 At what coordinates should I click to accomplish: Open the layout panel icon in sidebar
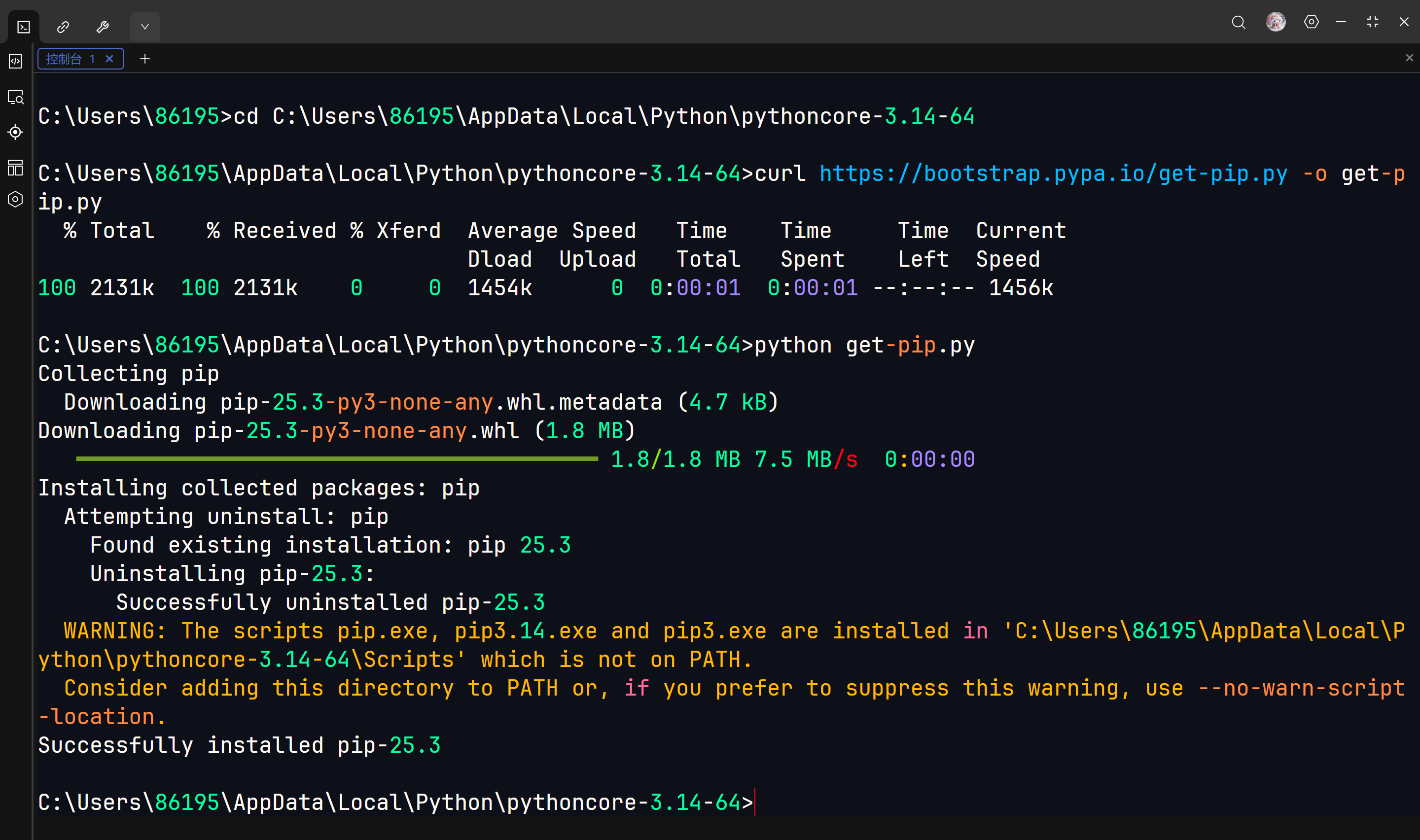pos(16,167)
